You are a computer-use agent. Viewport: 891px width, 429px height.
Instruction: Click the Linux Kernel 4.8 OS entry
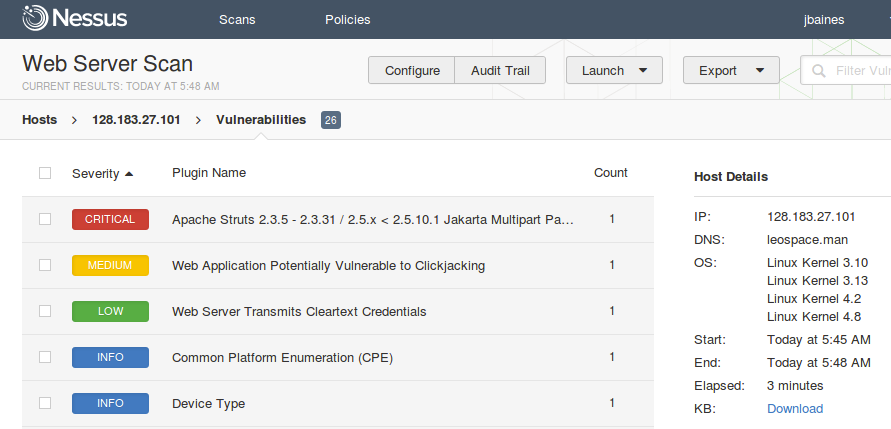814,316
